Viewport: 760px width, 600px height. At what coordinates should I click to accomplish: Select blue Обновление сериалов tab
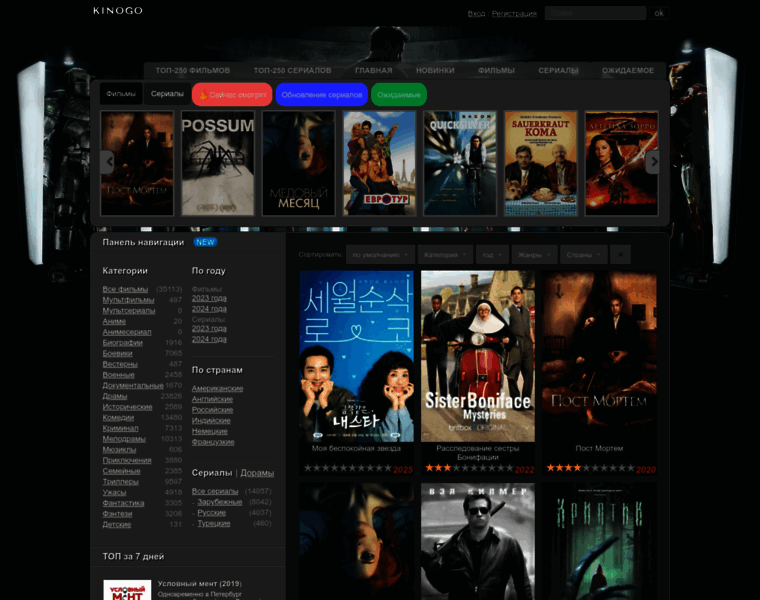point(321,94)
